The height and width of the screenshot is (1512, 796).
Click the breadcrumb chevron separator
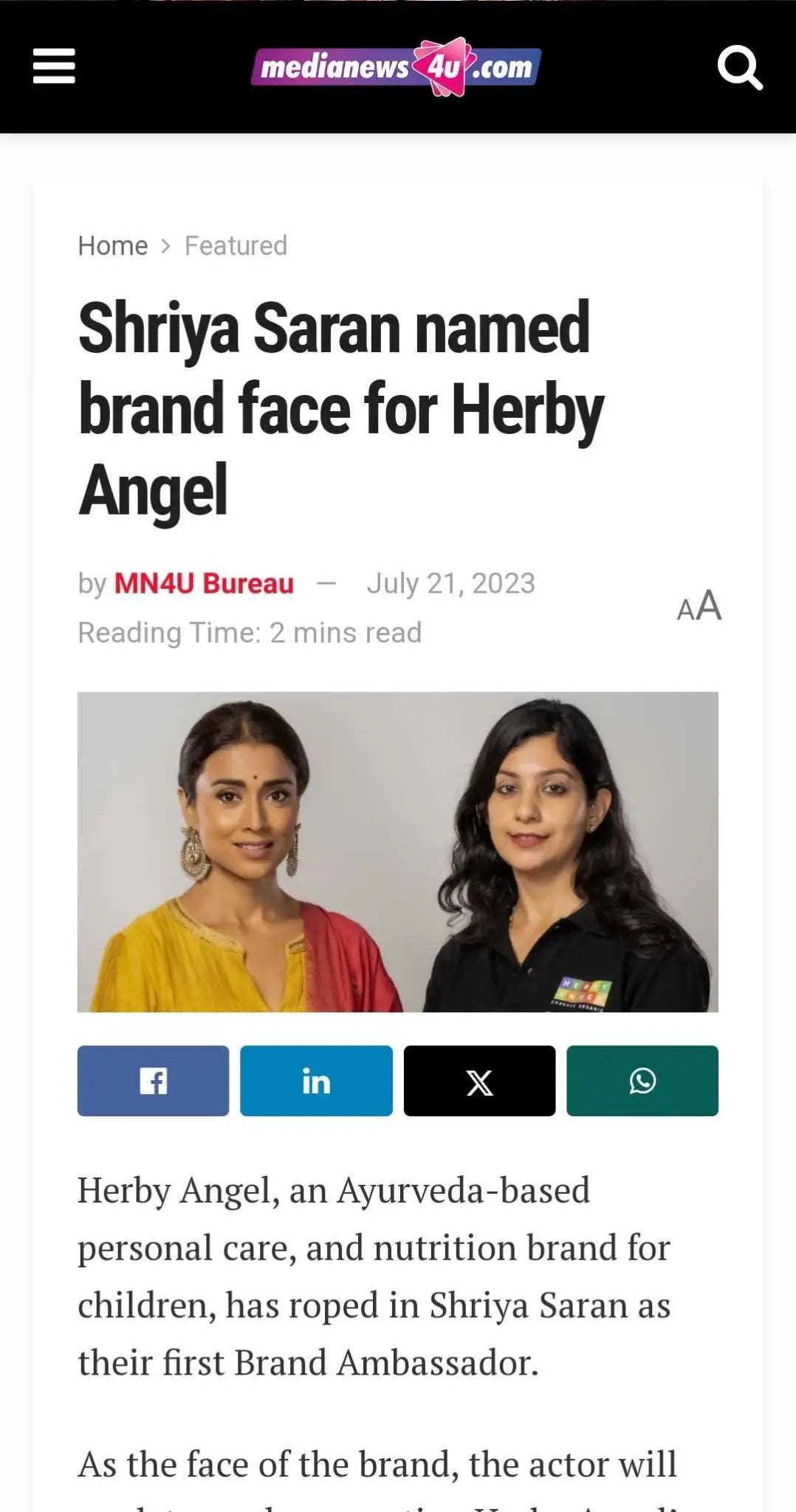click(x=166, y=246)
